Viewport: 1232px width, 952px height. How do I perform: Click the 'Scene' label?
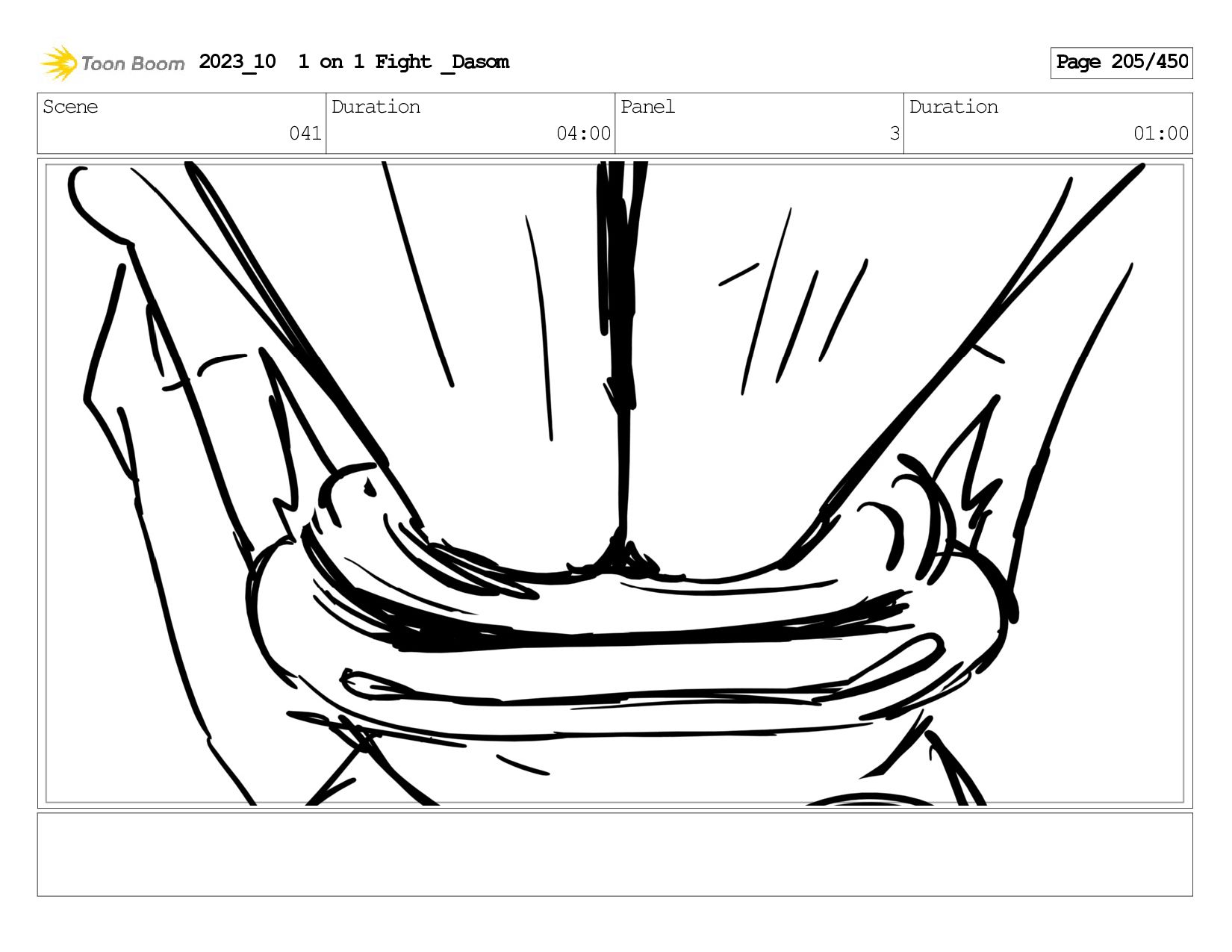[70, 107]
